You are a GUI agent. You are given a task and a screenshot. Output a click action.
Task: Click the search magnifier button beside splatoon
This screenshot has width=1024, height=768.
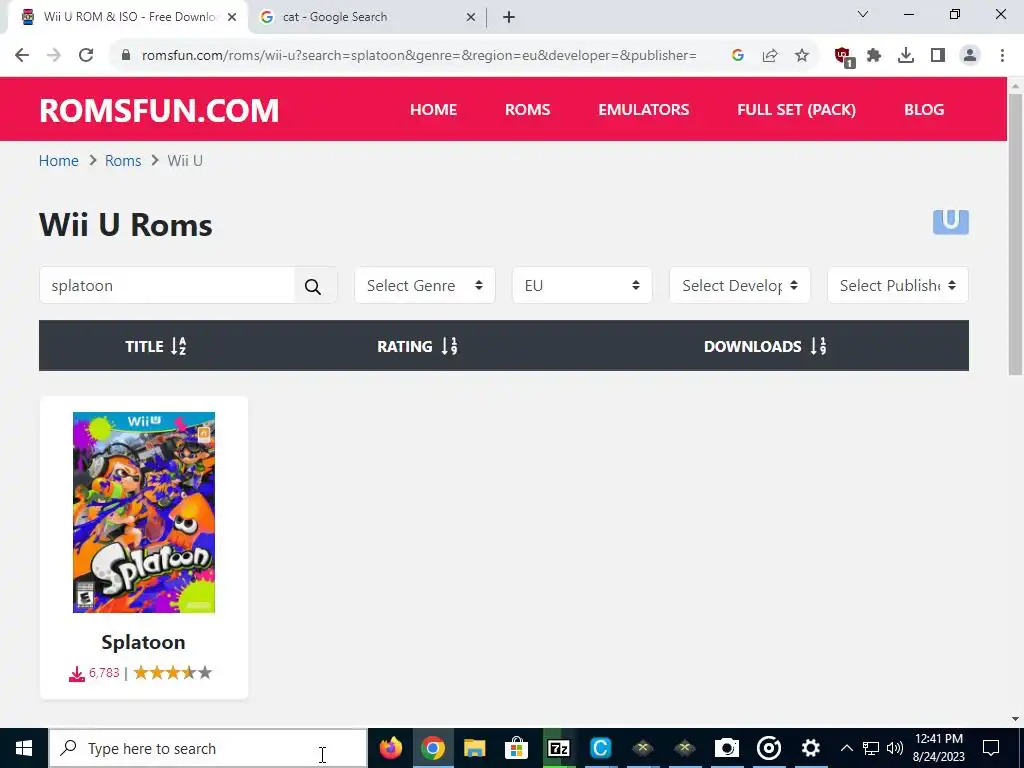(313, 286)
